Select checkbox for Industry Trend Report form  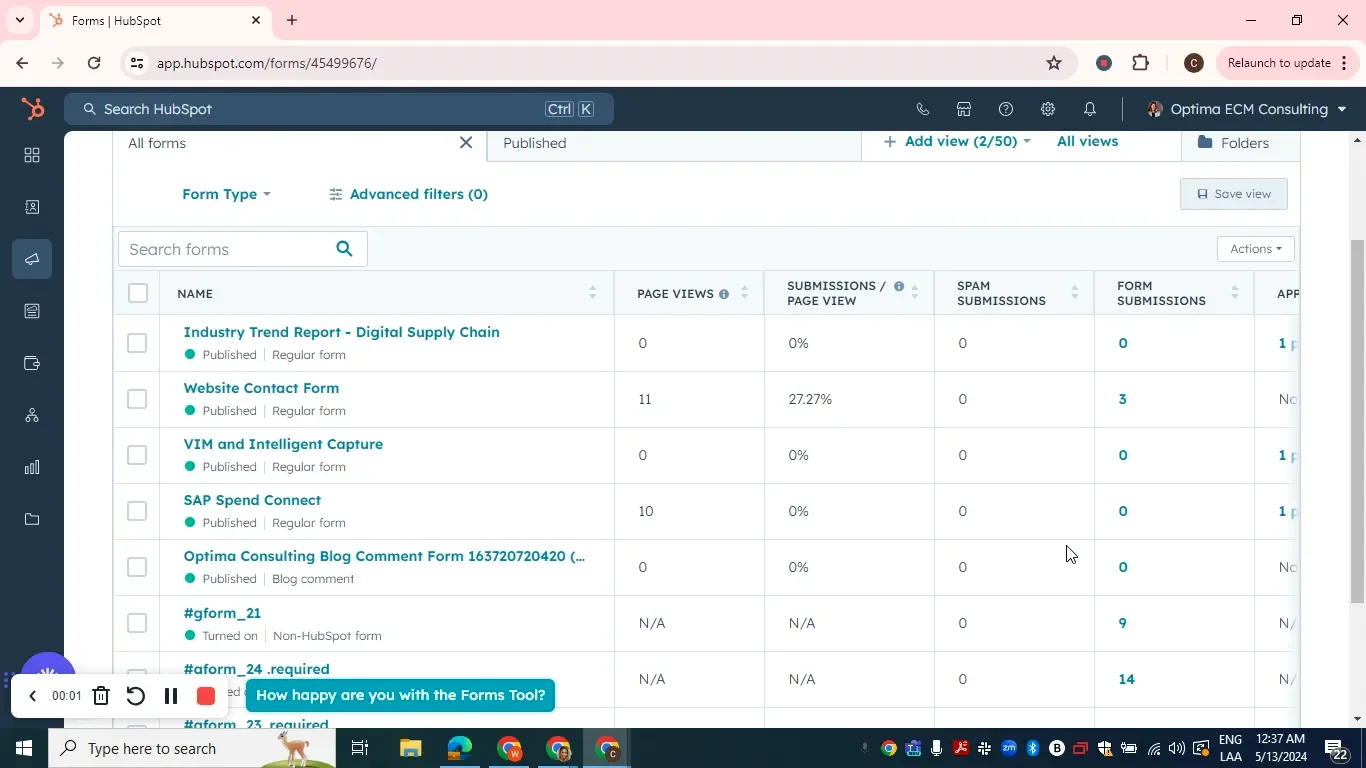point(137,343)
